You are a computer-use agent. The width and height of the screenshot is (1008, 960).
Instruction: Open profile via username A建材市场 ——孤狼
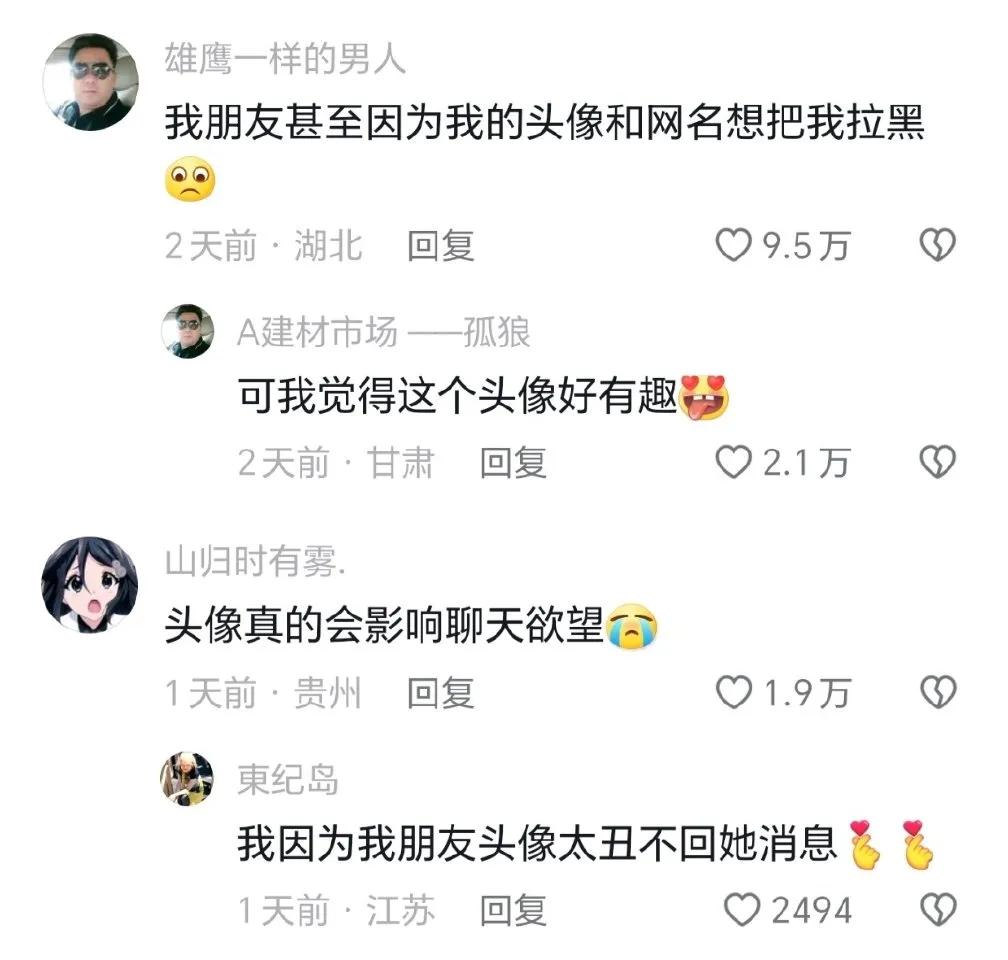tap(384, 332)
